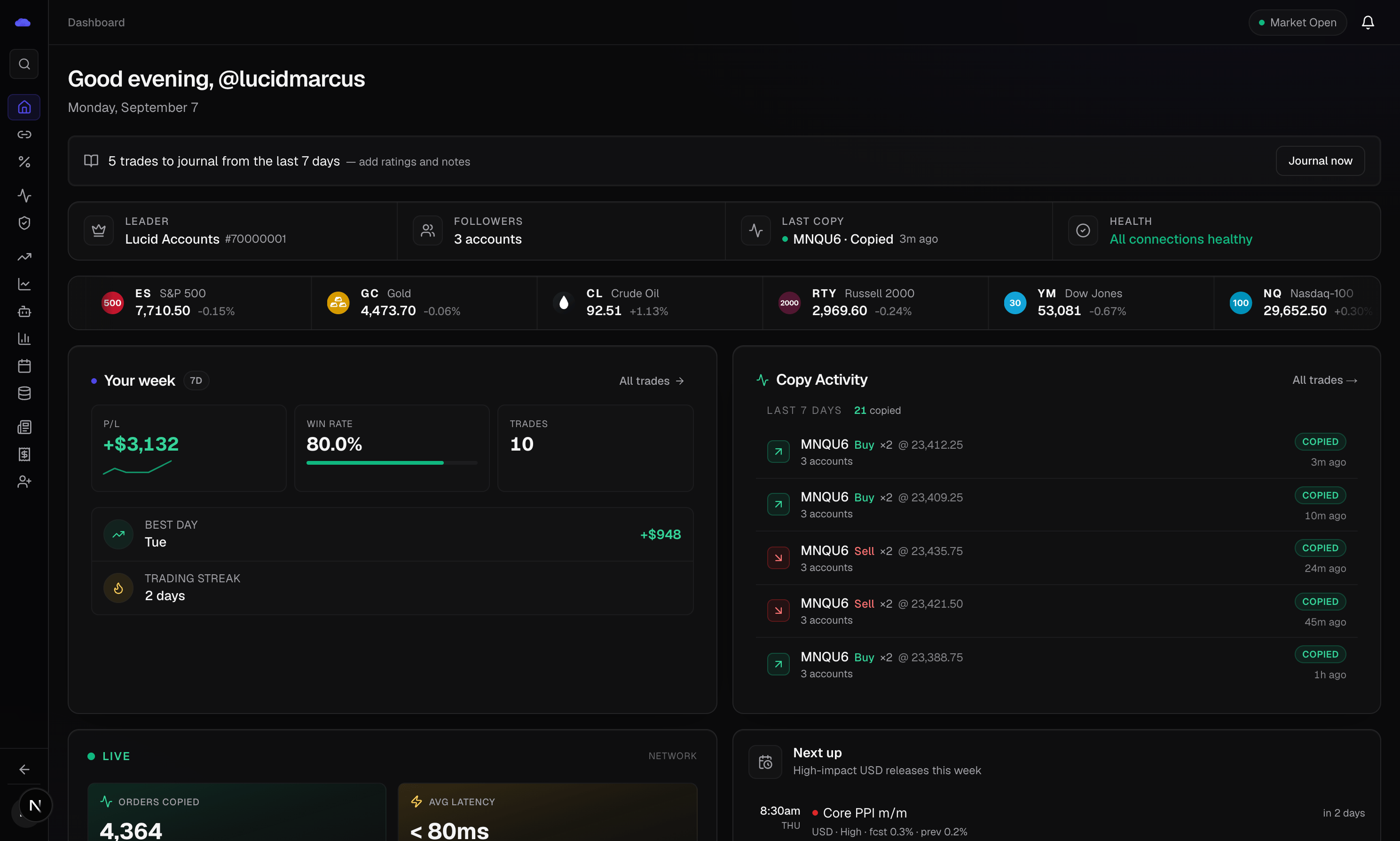Screen dimensions: 1400x841
Task: Select the RTY Russell 2000 ticker
Action: coord(875,302)
